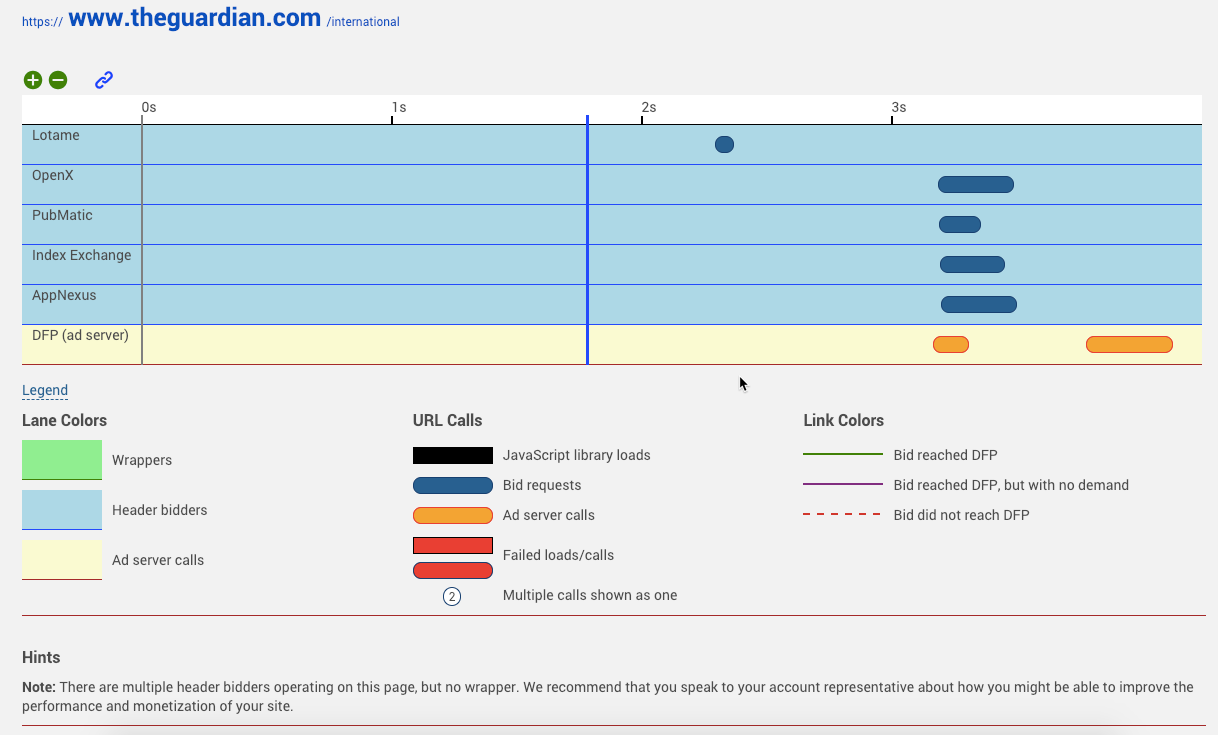Click the green plus zoom-in icon

coord(33,80)
